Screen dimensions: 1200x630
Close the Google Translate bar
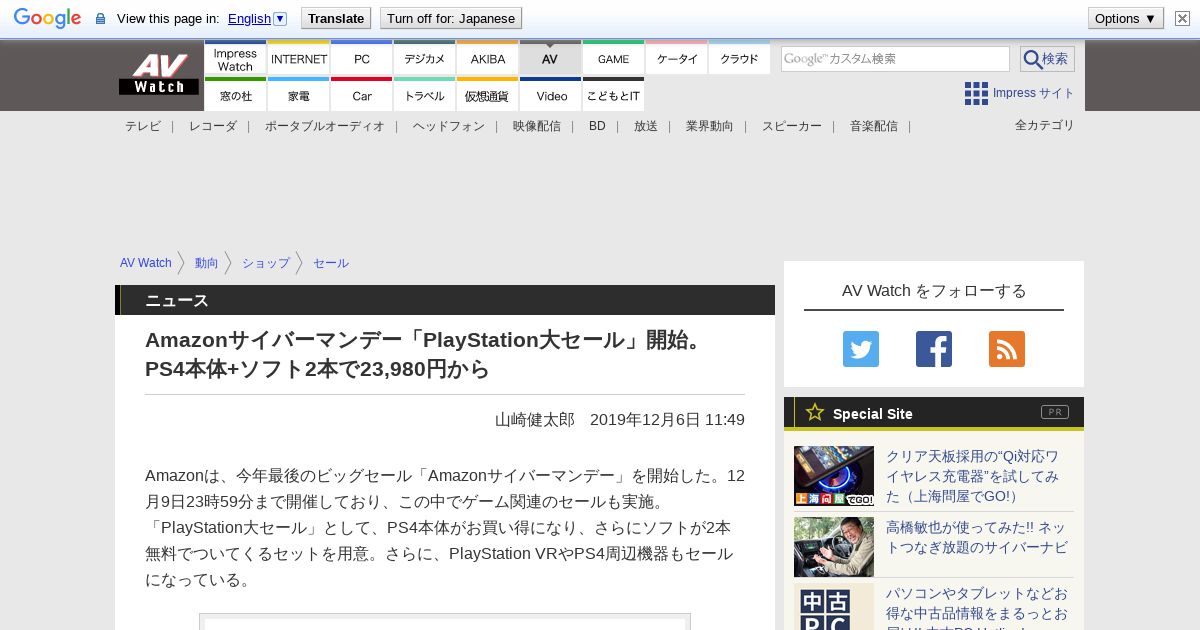click(x=1182, y=18)
